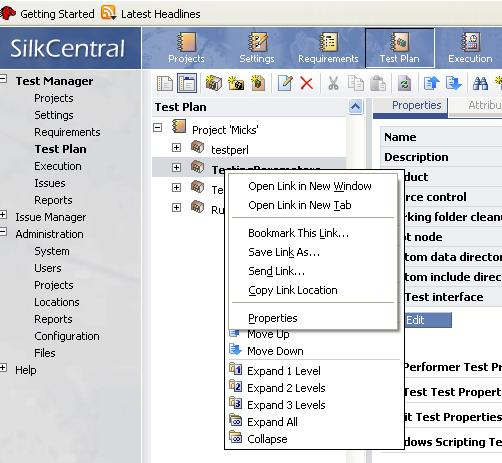Choose Send Link menu entry
This screenshot has width=502, height=463.
[x=313, y=271]
